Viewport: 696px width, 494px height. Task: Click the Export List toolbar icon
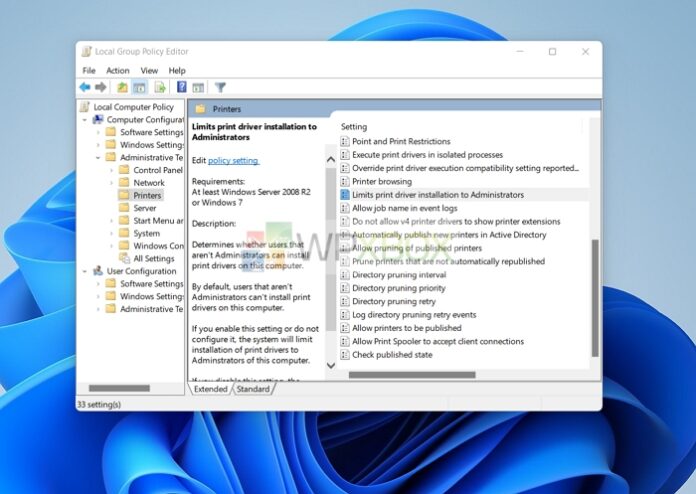[160, 87]
